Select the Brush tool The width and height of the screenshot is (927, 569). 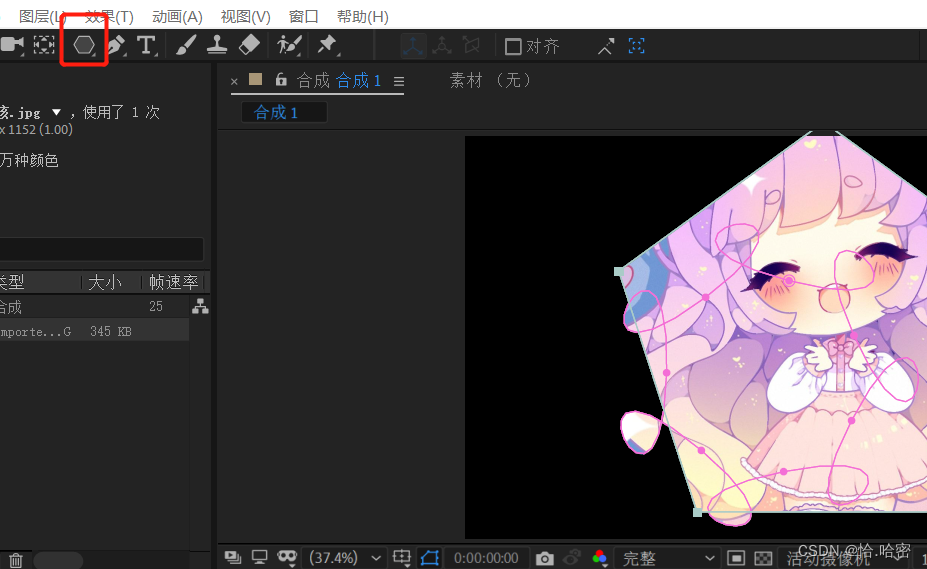(186, 45)
